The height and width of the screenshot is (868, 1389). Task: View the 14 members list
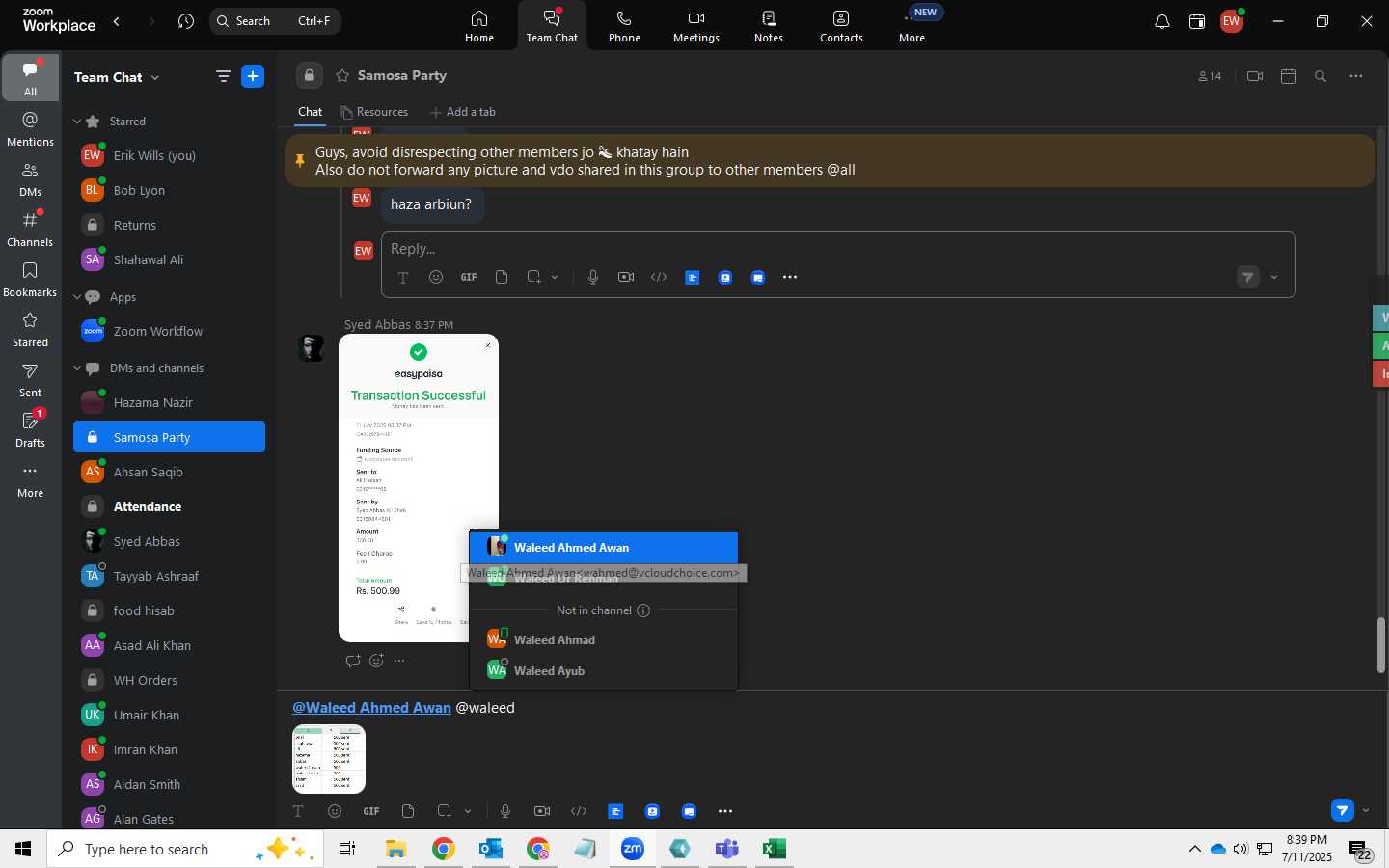click(x=1210, y=76)
